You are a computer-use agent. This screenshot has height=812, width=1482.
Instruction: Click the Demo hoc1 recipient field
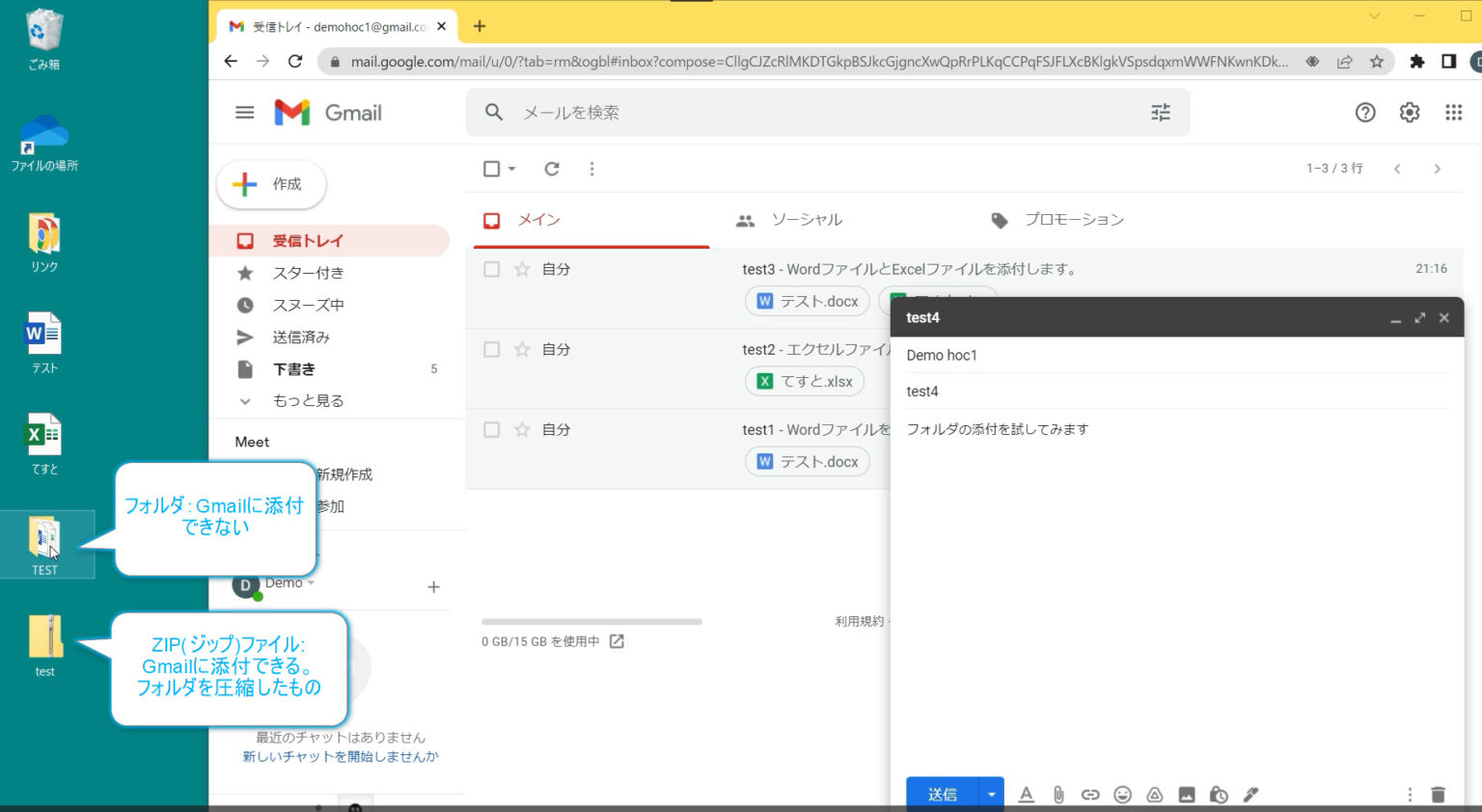[x=1176, y=355]
